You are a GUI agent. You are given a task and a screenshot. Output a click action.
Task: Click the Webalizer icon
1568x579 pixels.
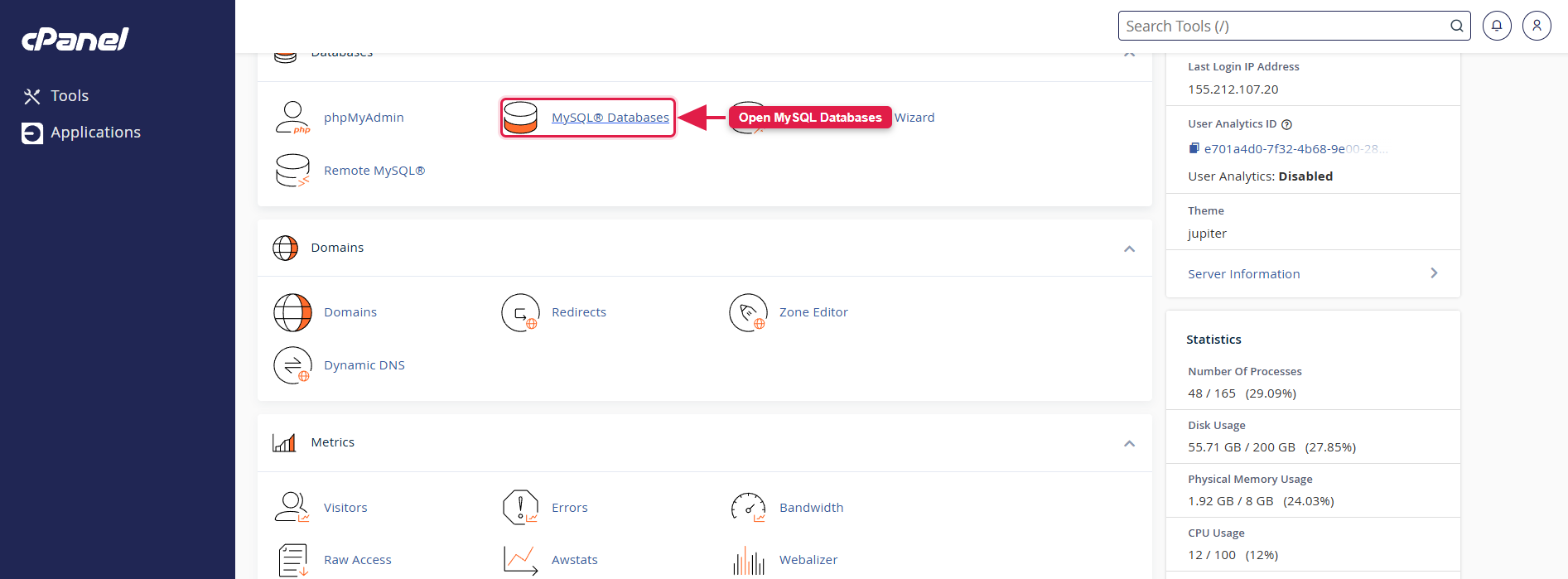pyautogui.click(x=749, y=560)
